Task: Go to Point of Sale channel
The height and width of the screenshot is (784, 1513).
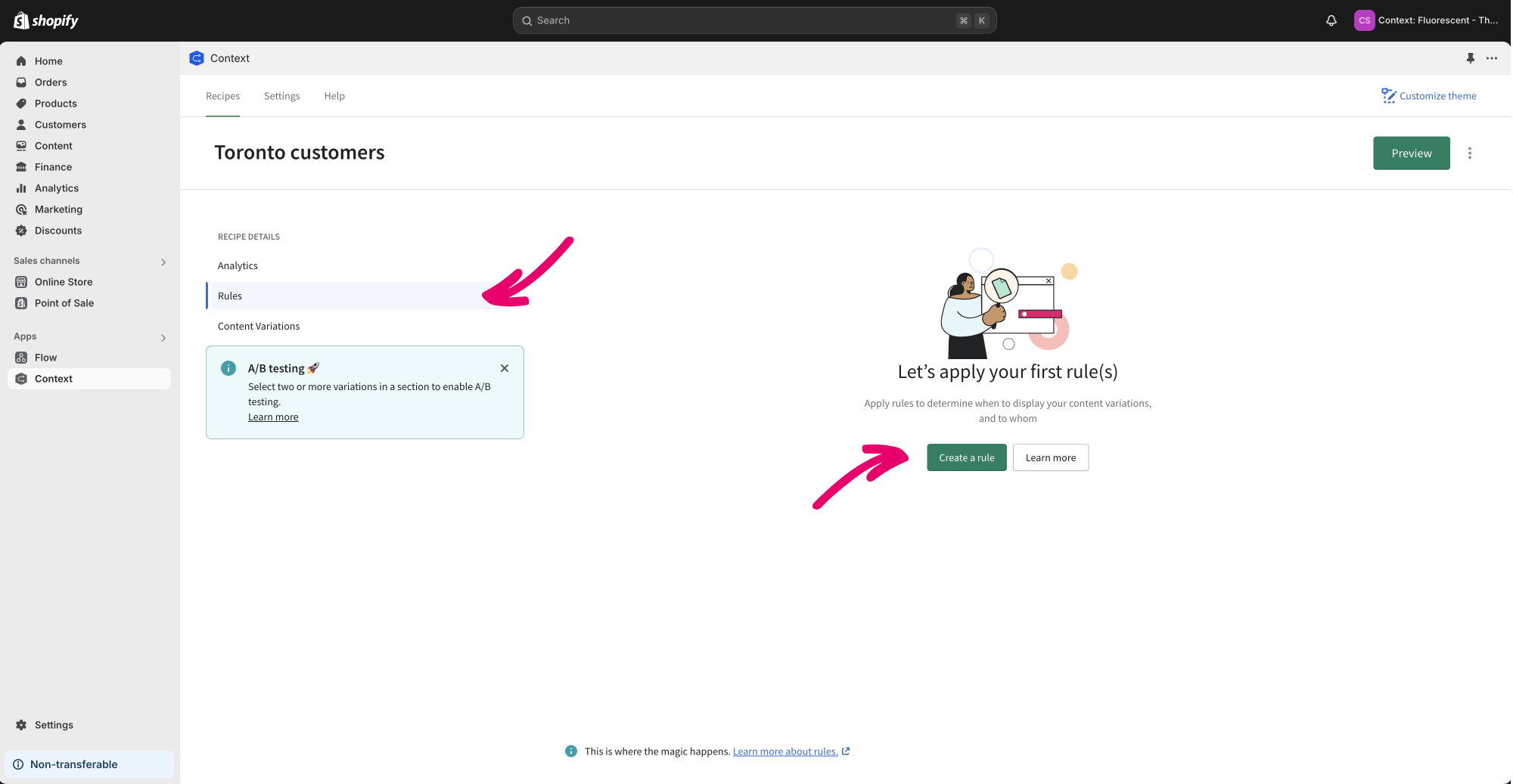Action: [x=64, y=303]
